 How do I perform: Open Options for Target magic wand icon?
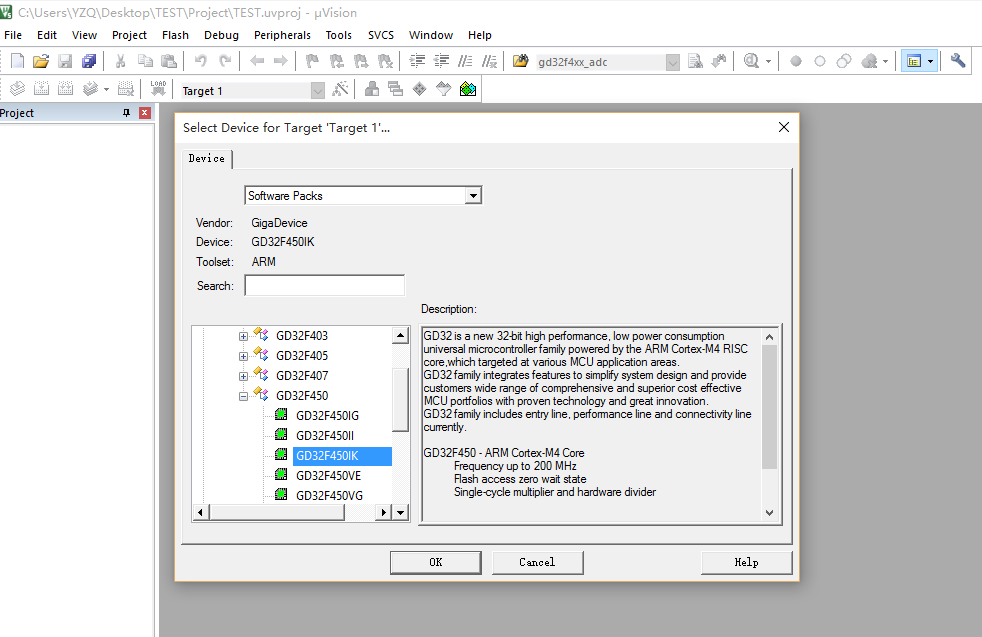340,89
